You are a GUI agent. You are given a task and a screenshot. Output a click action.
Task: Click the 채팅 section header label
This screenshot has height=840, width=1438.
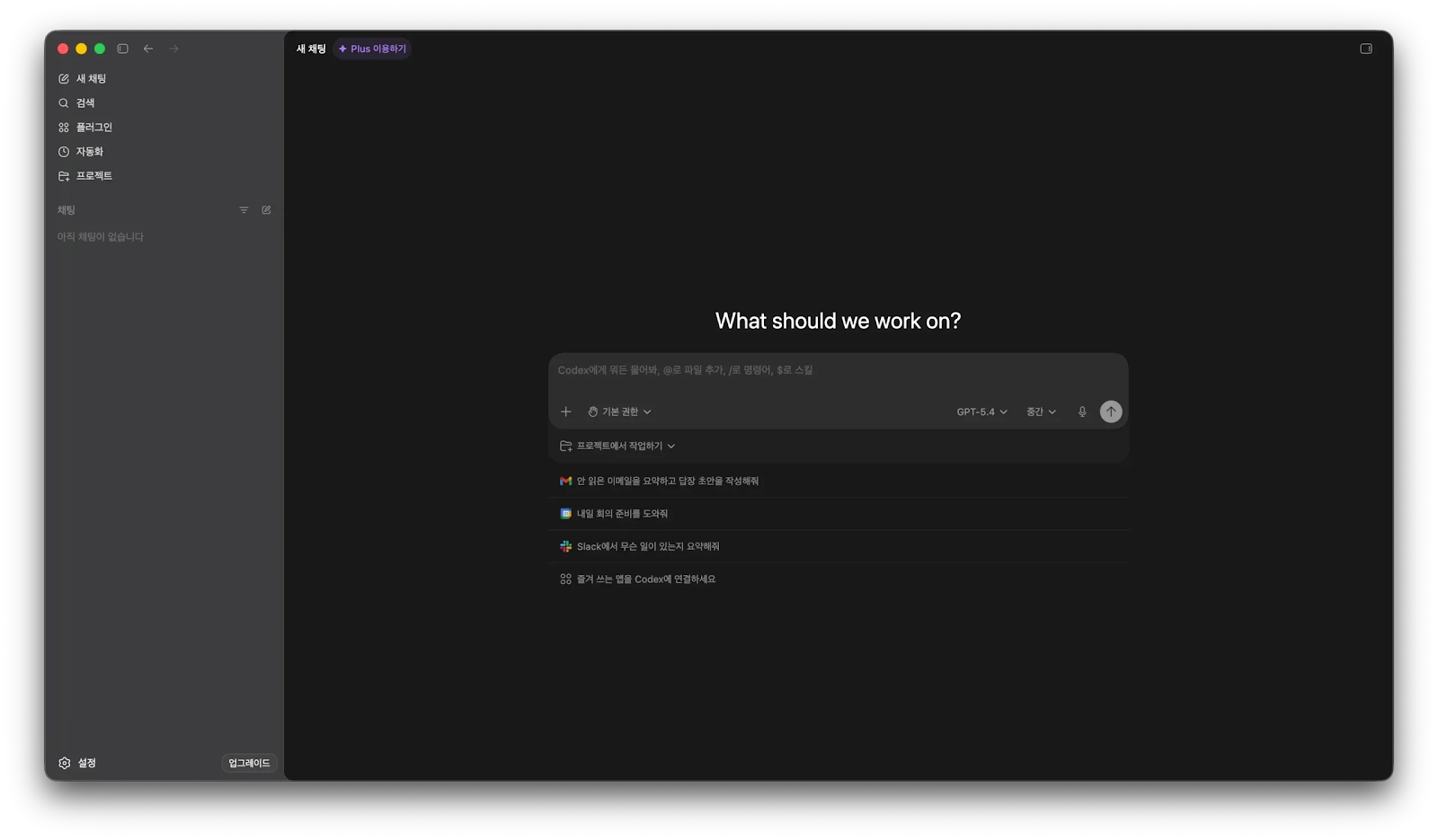(67, 210)
